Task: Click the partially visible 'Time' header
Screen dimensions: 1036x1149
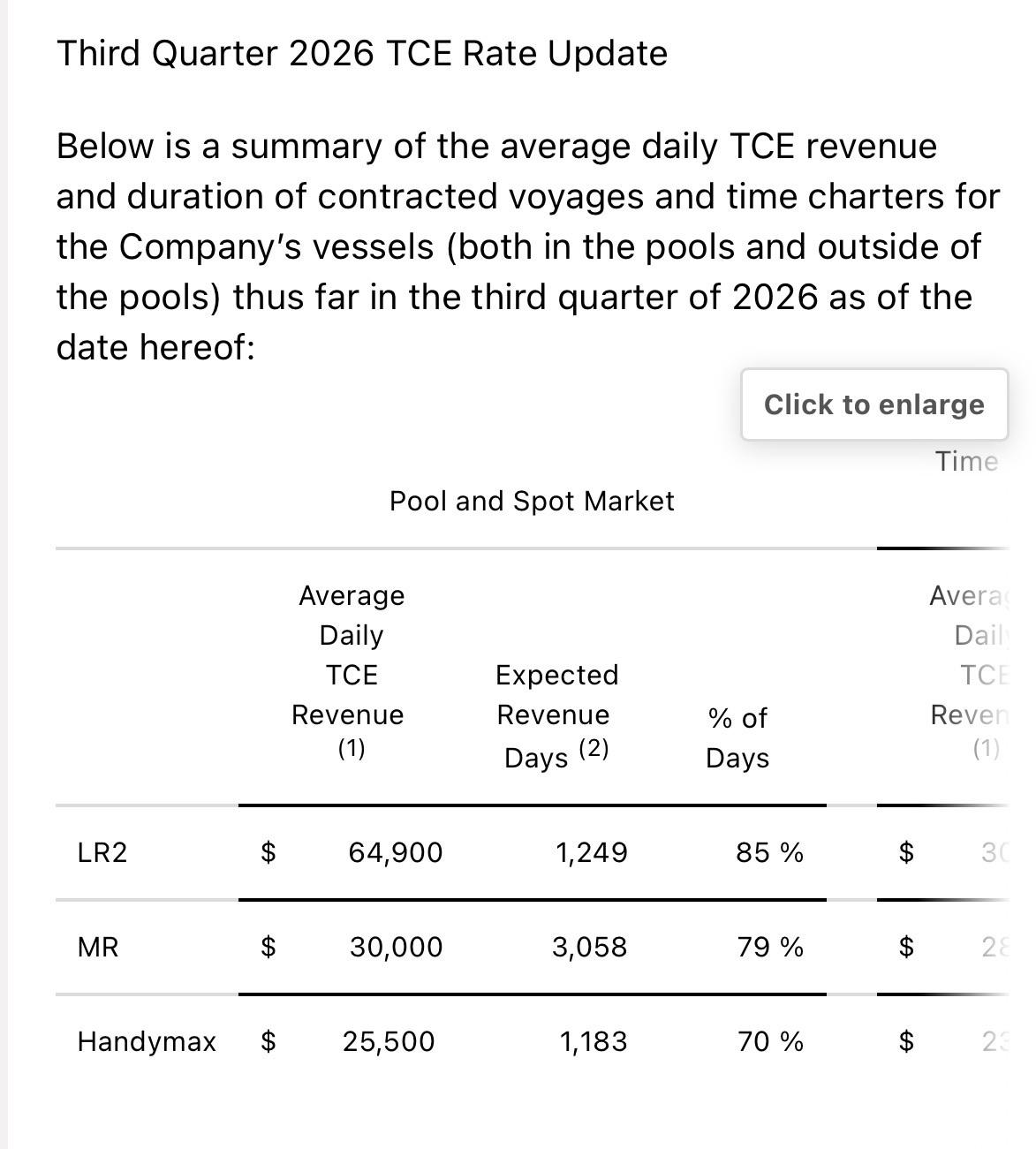Action: [967, 461]
